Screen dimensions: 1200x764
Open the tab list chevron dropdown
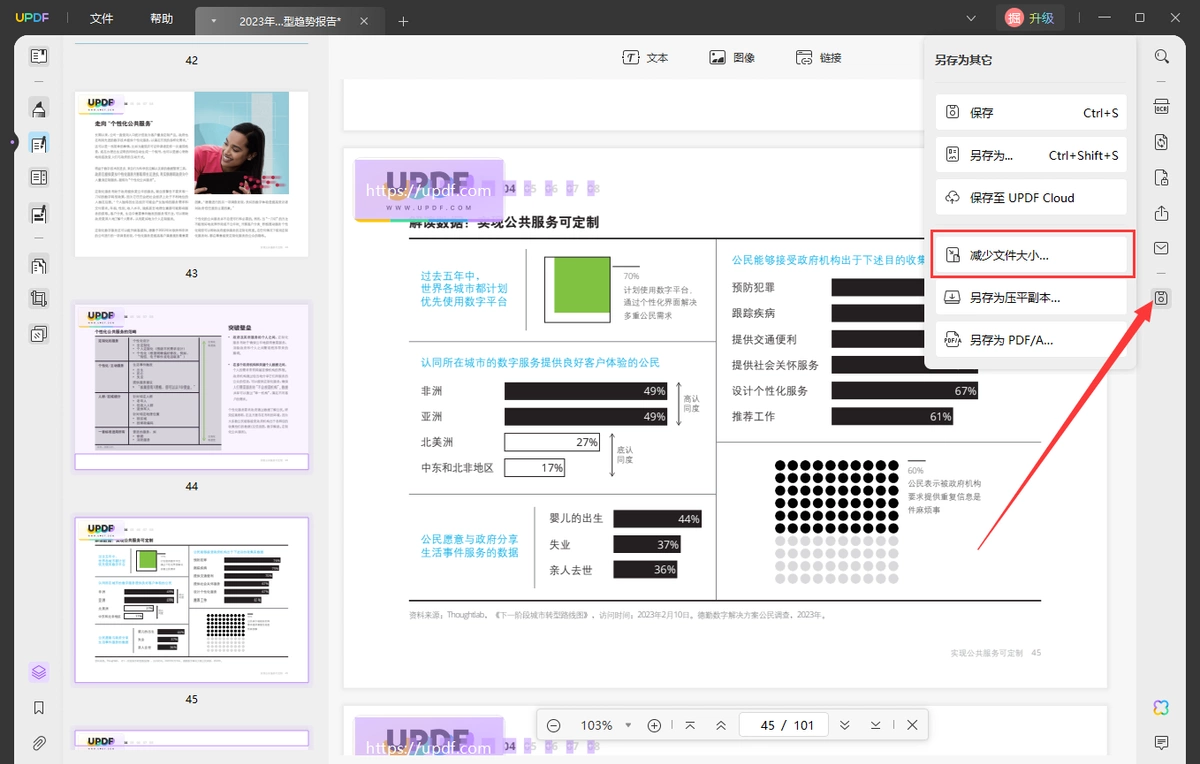point(971,19)
